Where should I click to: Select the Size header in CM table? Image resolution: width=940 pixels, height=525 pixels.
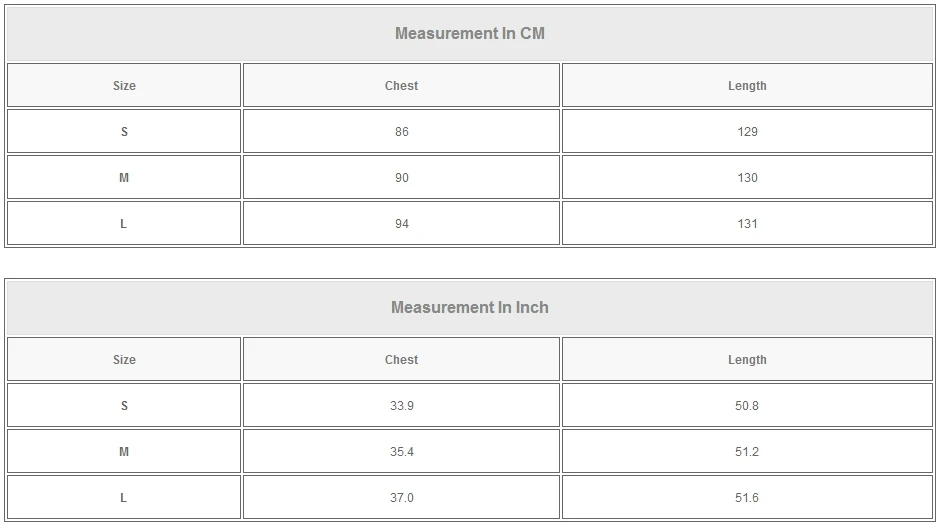[124, 86]
